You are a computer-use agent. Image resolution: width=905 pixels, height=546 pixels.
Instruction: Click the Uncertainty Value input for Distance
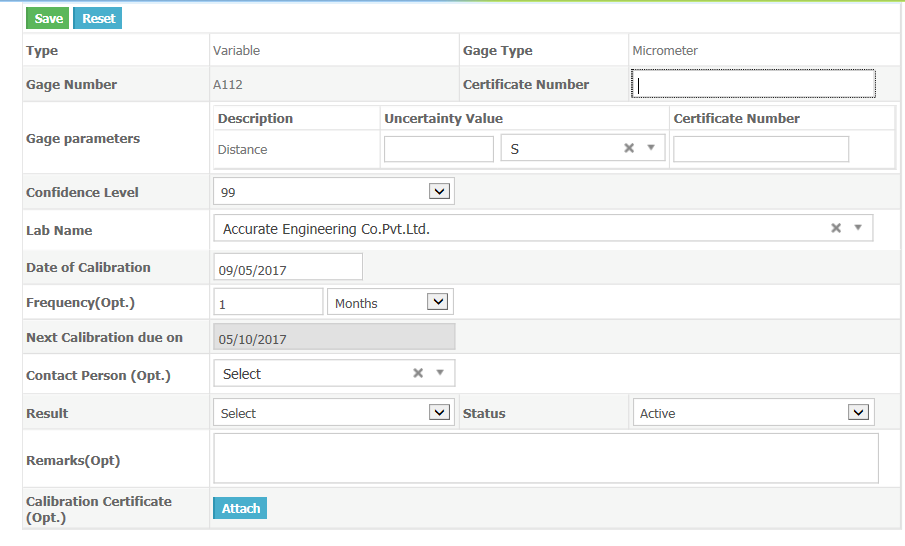tap(439, 149)
